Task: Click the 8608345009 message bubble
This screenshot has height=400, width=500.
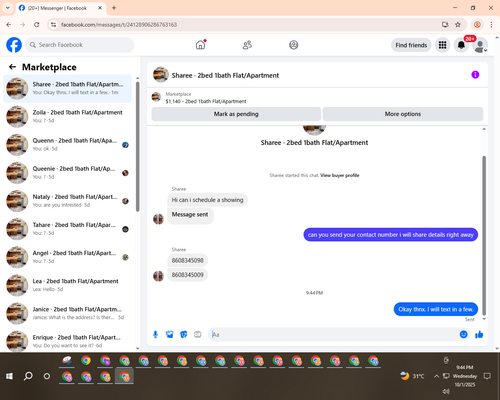Action: [188, 275]
